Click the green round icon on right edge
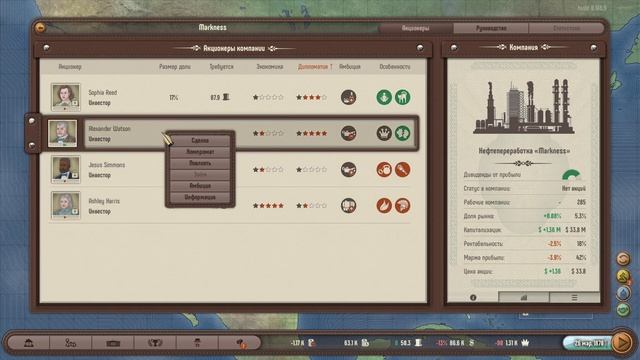 tap(623, 310)
